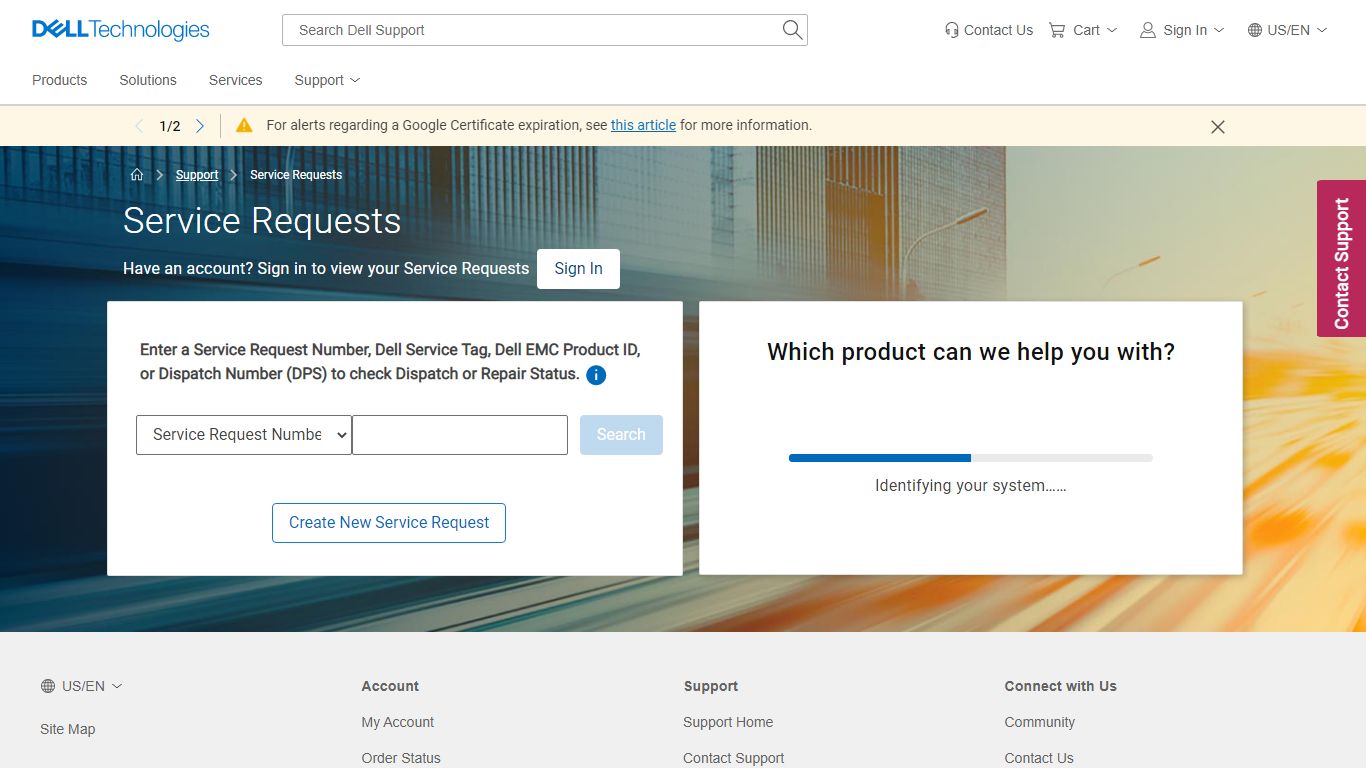Open Contact Support footer link
1366x768 pixels.
(734, 758)
